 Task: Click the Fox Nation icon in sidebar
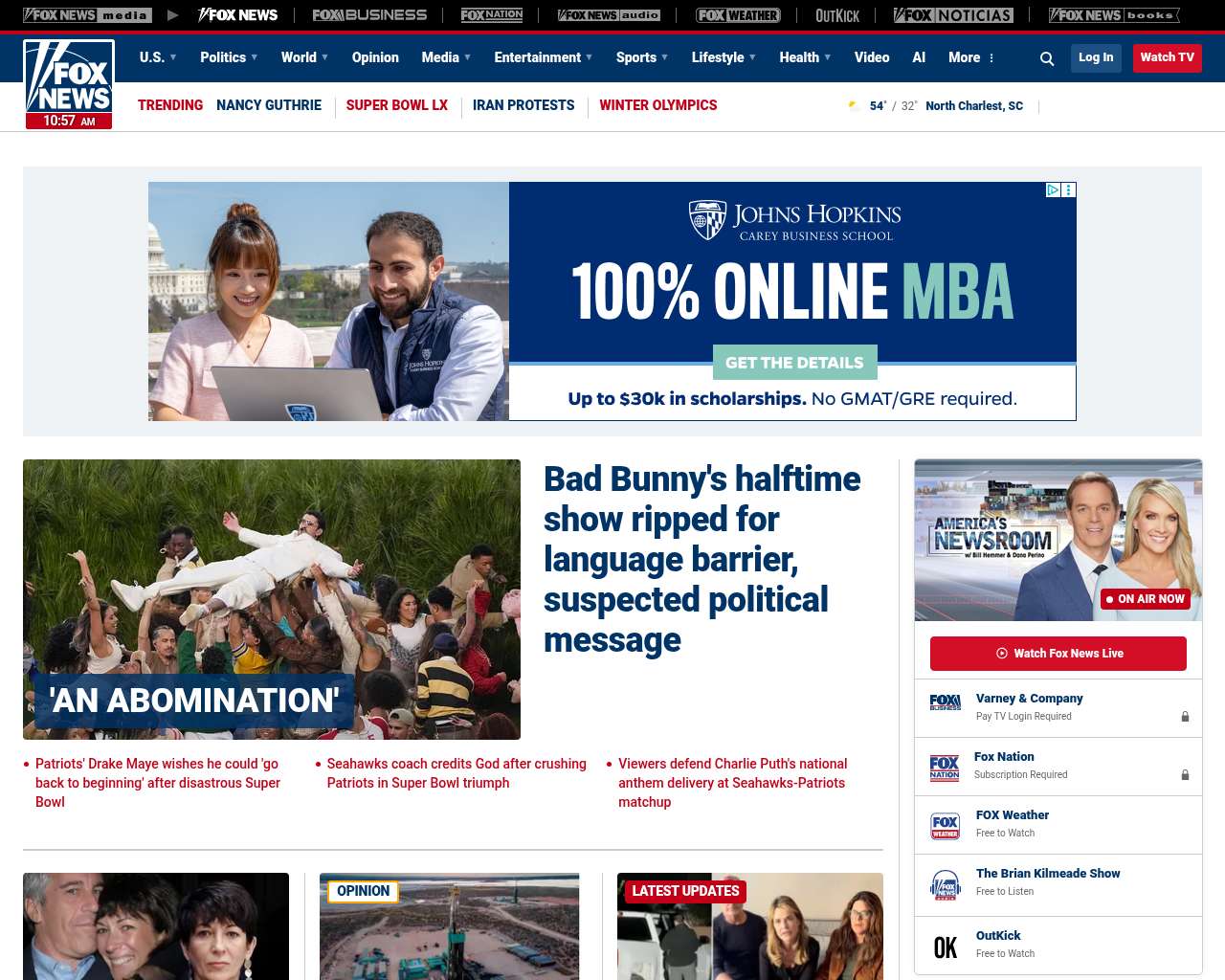pyautogui.click(x=945, y=768)
